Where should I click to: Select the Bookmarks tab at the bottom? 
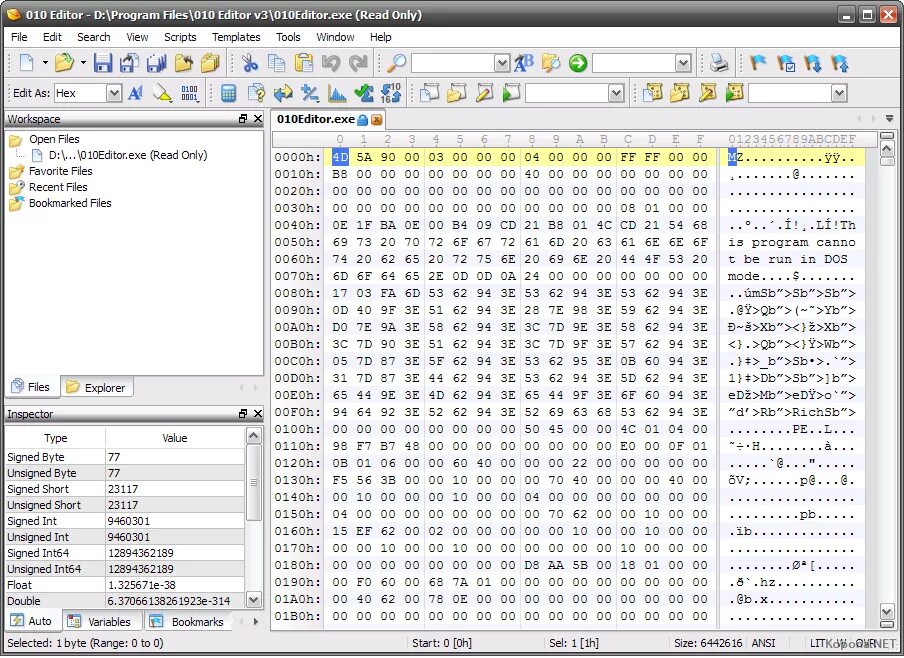tap(198, 621)
